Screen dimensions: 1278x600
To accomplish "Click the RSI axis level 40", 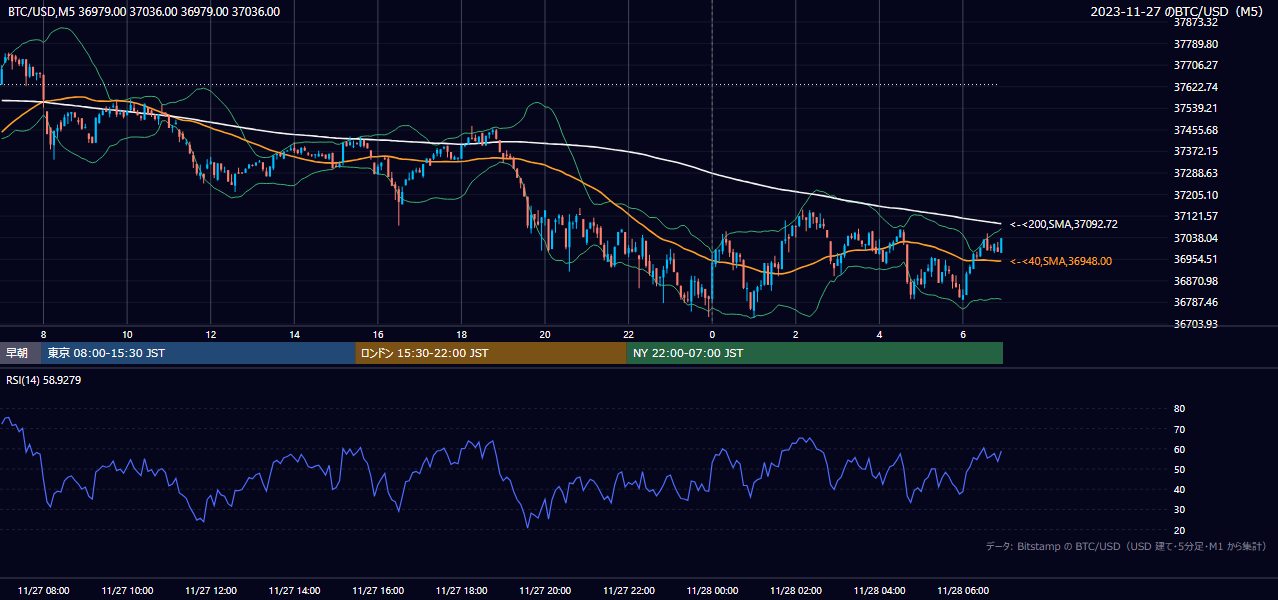I will point(1179,489).
